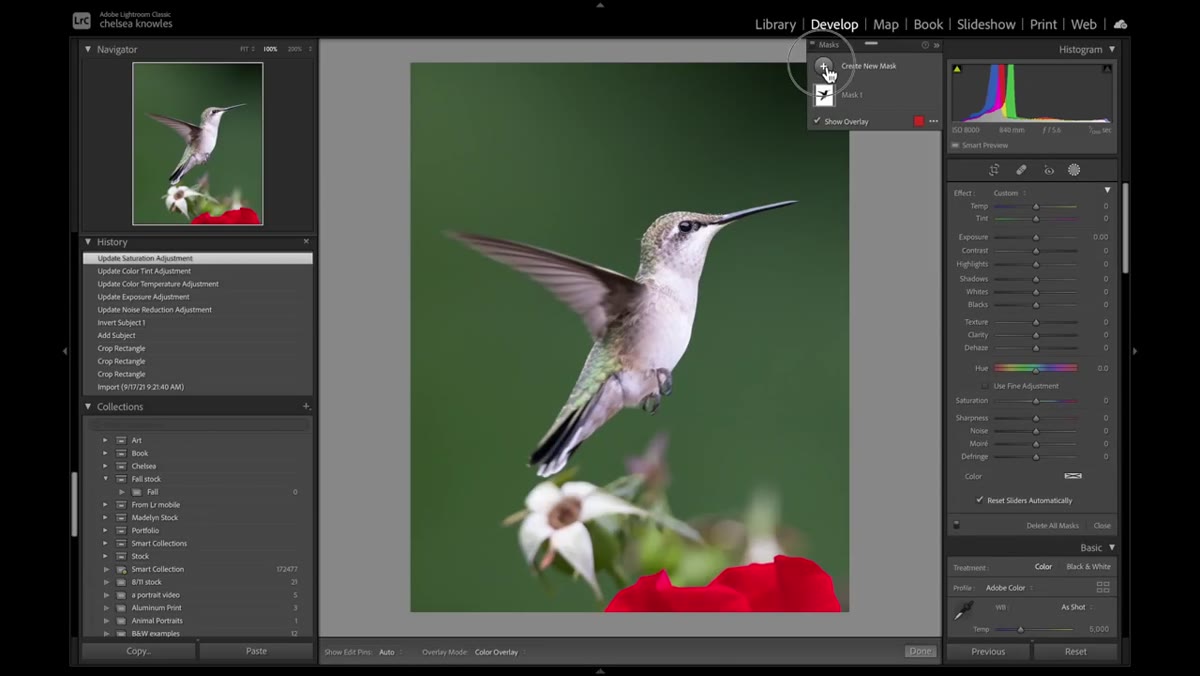Switch to the Print module

pyautogui.click(x=1043, y=24)
